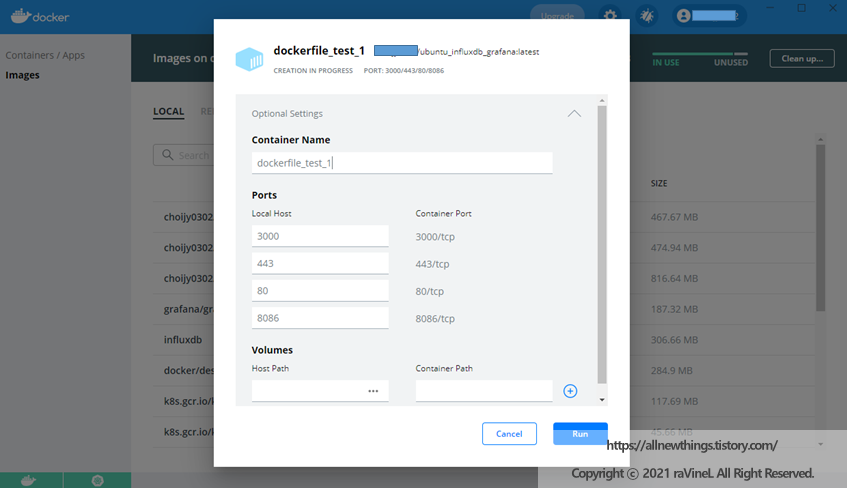Click the 8086/tcp container port label
847x488 pixels.
[435, 318]
